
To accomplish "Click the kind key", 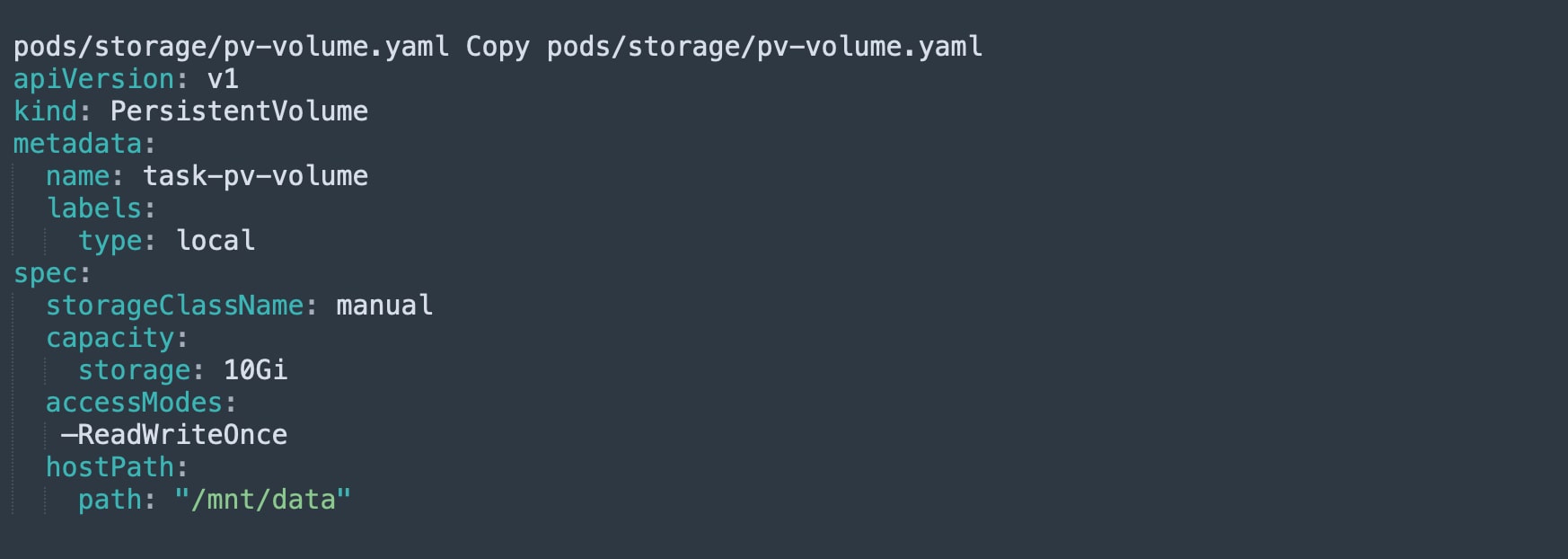I will coord(45,111).
